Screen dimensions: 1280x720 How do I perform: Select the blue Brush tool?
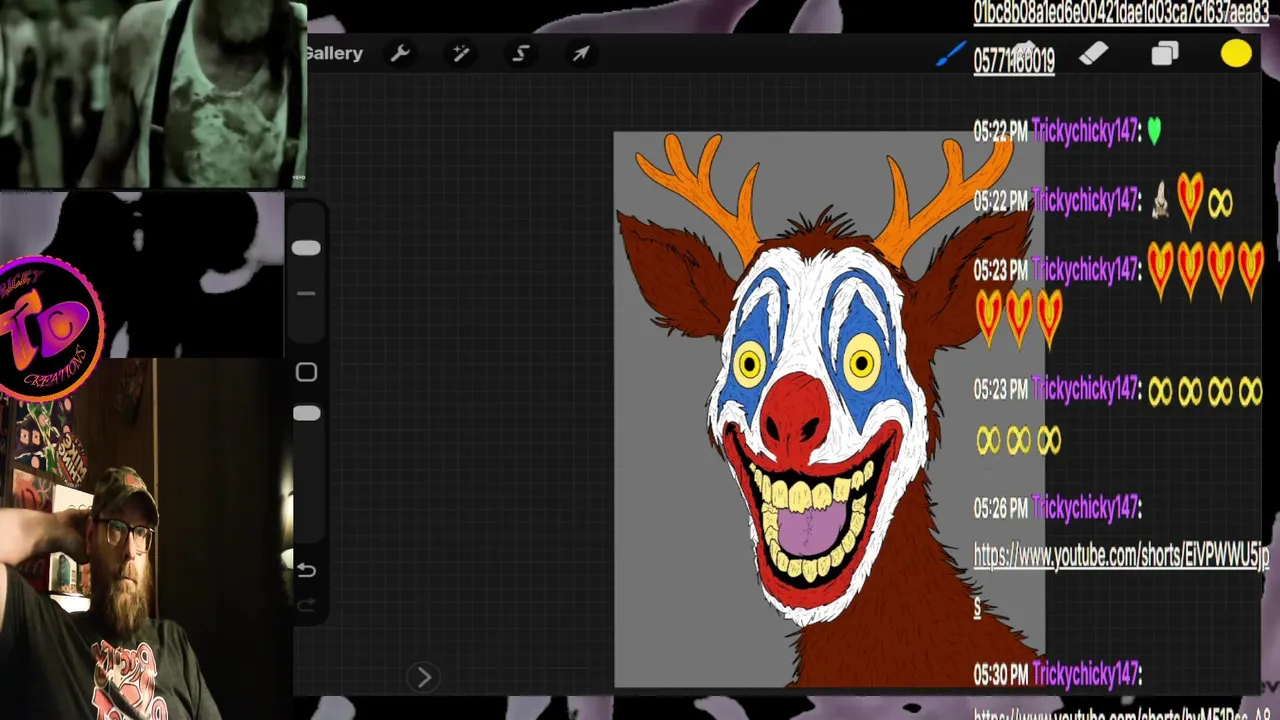pyautogui.click(x=950, y=54)
